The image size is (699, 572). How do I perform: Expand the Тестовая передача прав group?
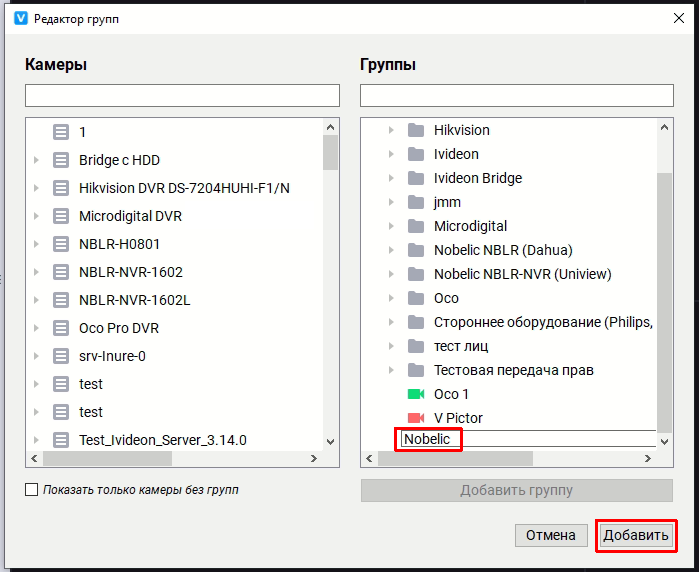pyautogui.click(x=391, y=370)
